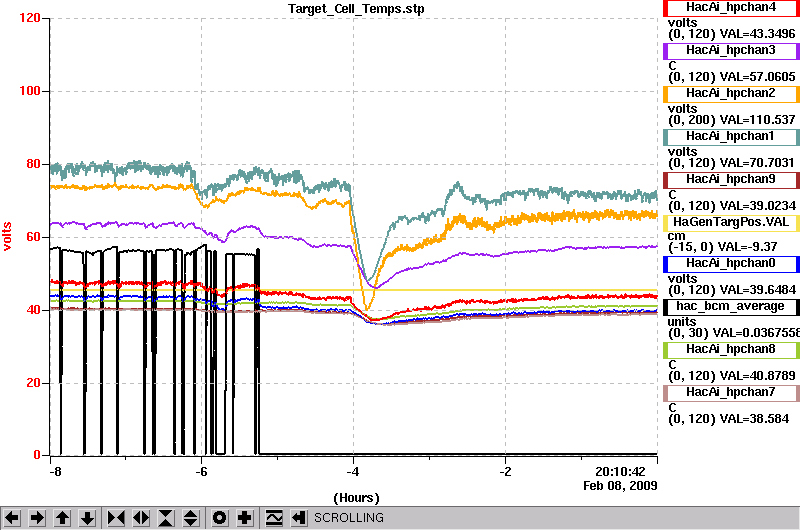Screen dimensions: 800x530
Task: Click the value text VAL=-9.37
Action: coord(747,247)
